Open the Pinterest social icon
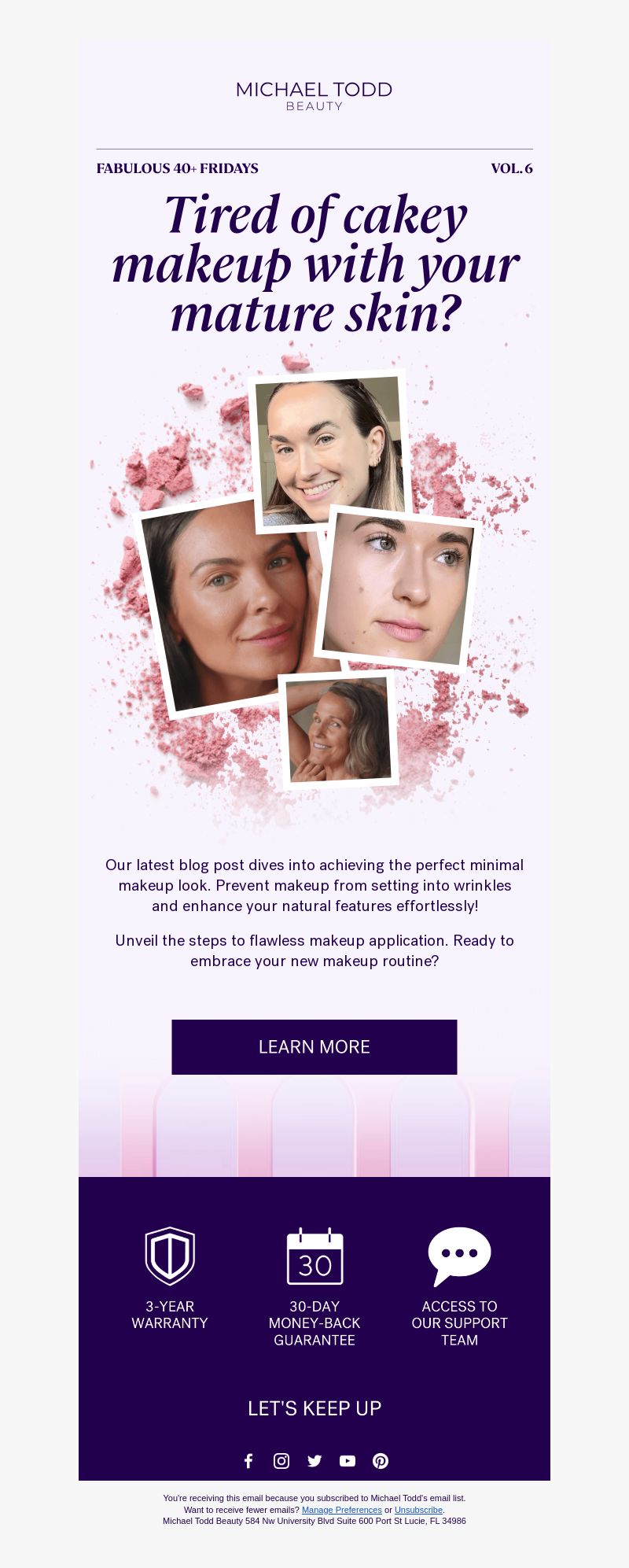The width and height of the screenshot is (629, 1568). coord(381,1461)
